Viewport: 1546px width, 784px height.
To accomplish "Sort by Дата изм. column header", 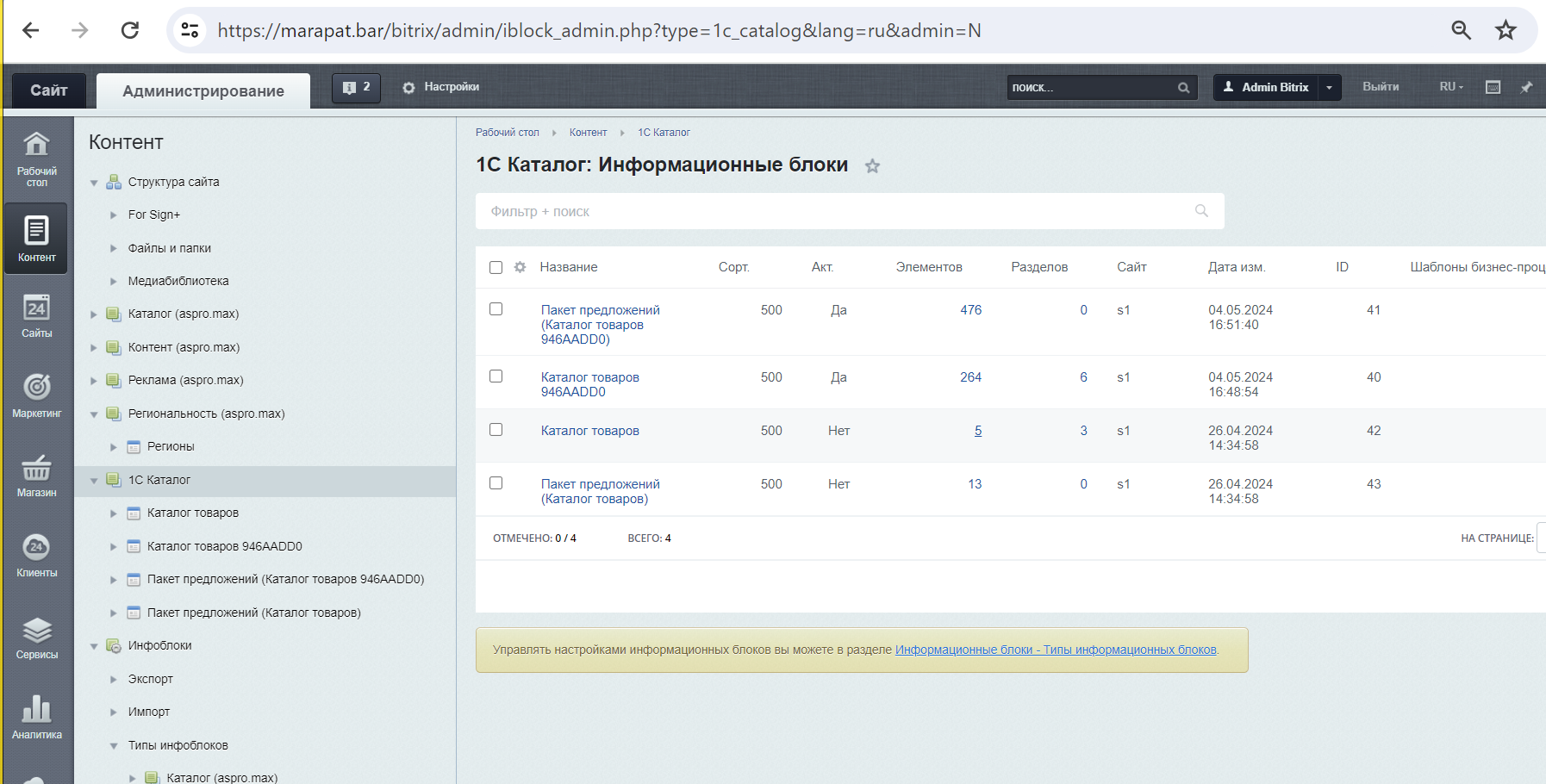I will click(x=1237, y=267).
